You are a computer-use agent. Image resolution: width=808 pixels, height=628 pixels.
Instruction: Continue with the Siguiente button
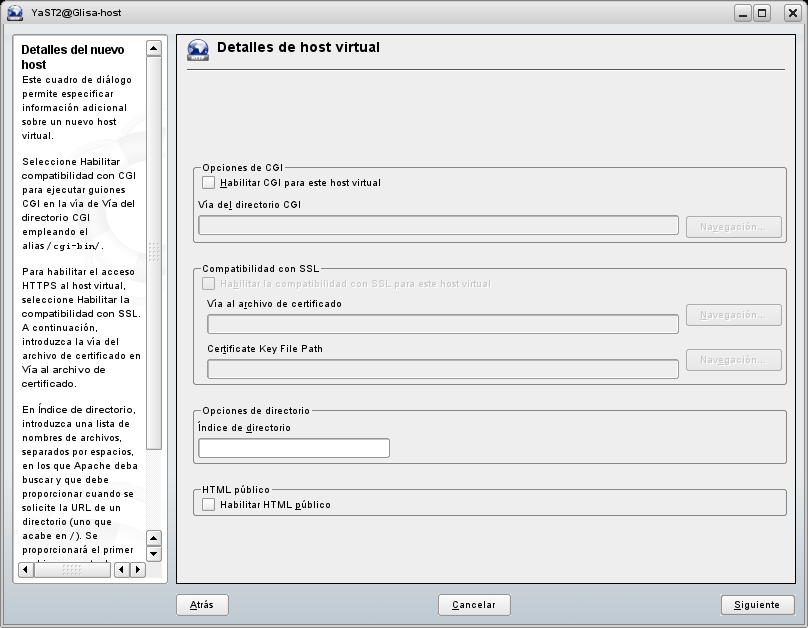pos(757,605)
